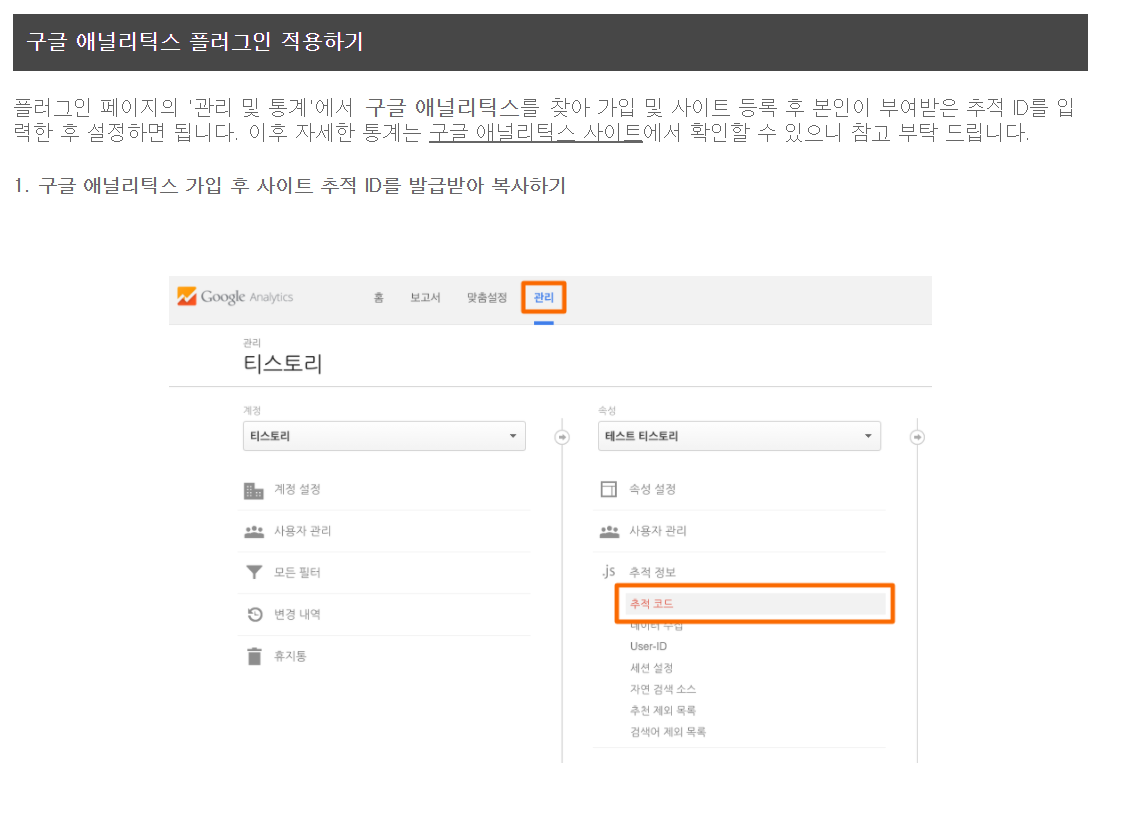Open 모든 필터
The width and height of the screenshot is (1123, 818).
click(x=297, y=572)
